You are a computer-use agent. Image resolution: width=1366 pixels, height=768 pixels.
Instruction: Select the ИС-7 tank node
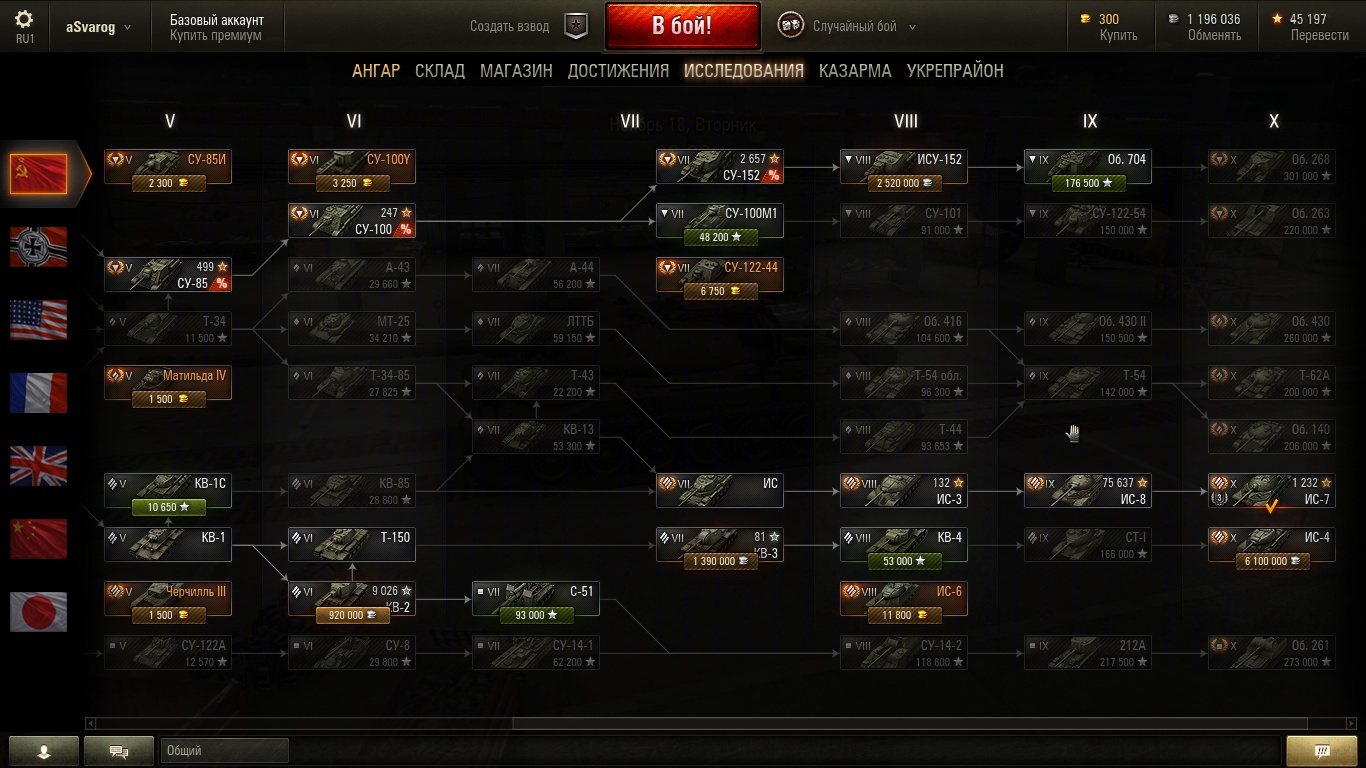(x=1271, y=491)
